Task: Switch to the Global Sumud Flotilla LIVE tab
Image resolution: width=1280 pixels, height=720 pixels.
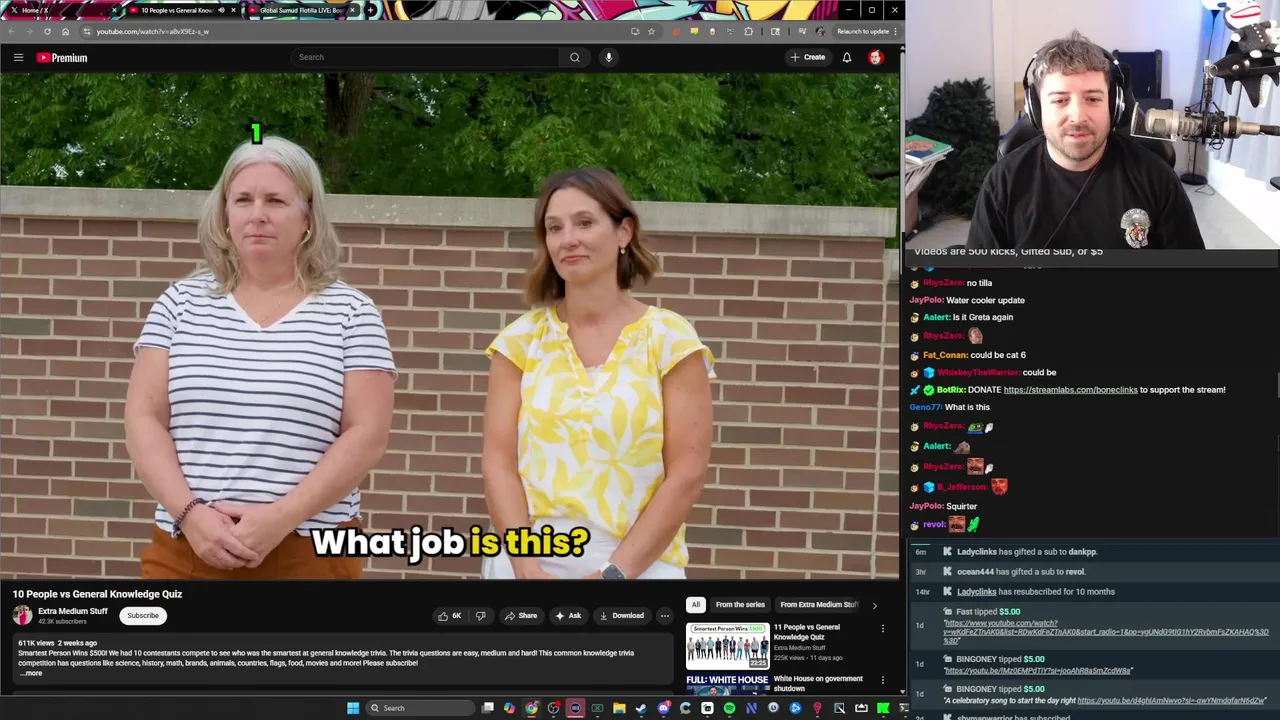Action: pos(300,10)
